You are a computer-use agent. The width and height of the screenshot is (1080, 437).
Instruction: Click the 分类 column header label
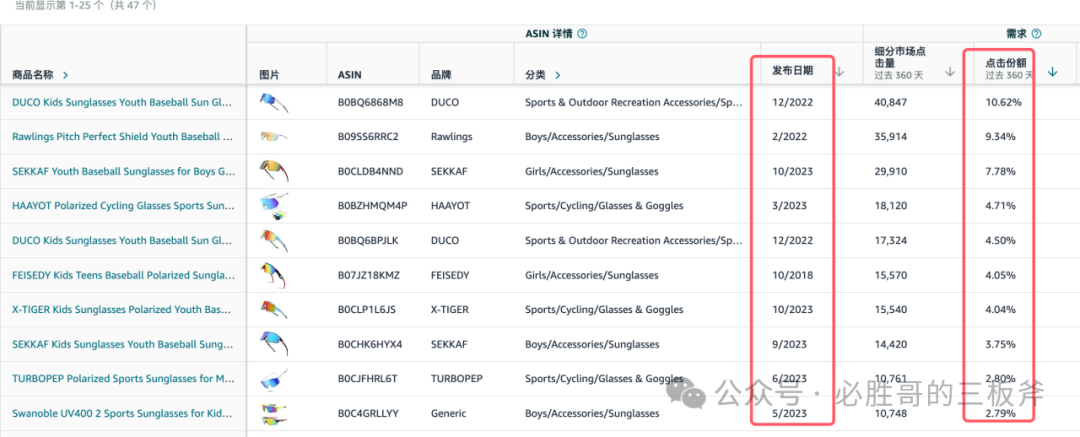tap(535, 75)
